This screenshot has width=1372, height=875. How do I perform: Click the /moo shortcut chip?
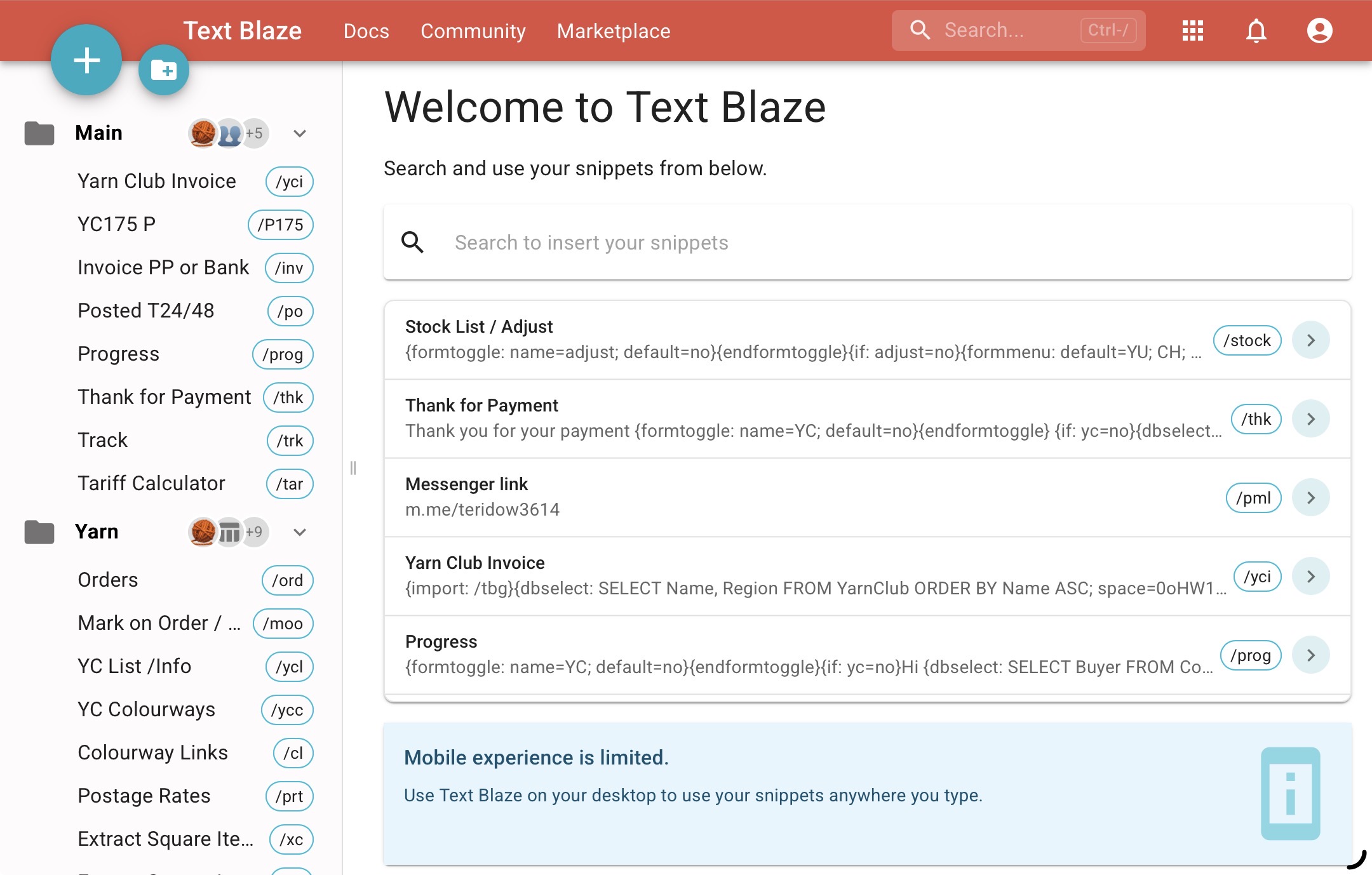pyautogui.click(x=283, y=624)
